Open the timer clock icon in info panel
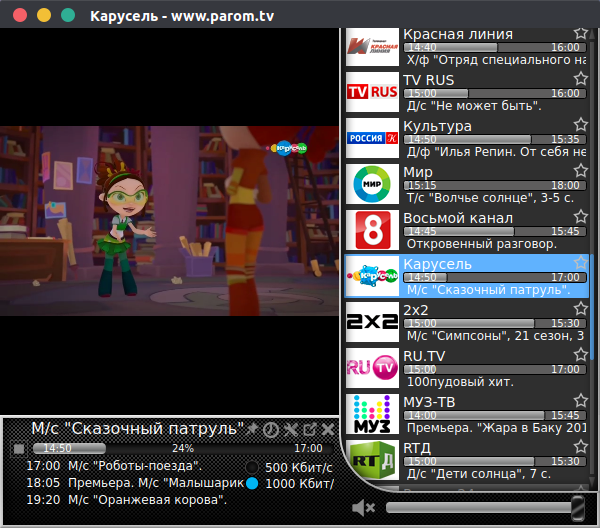The image size is (600, 528). pos(271,430)
